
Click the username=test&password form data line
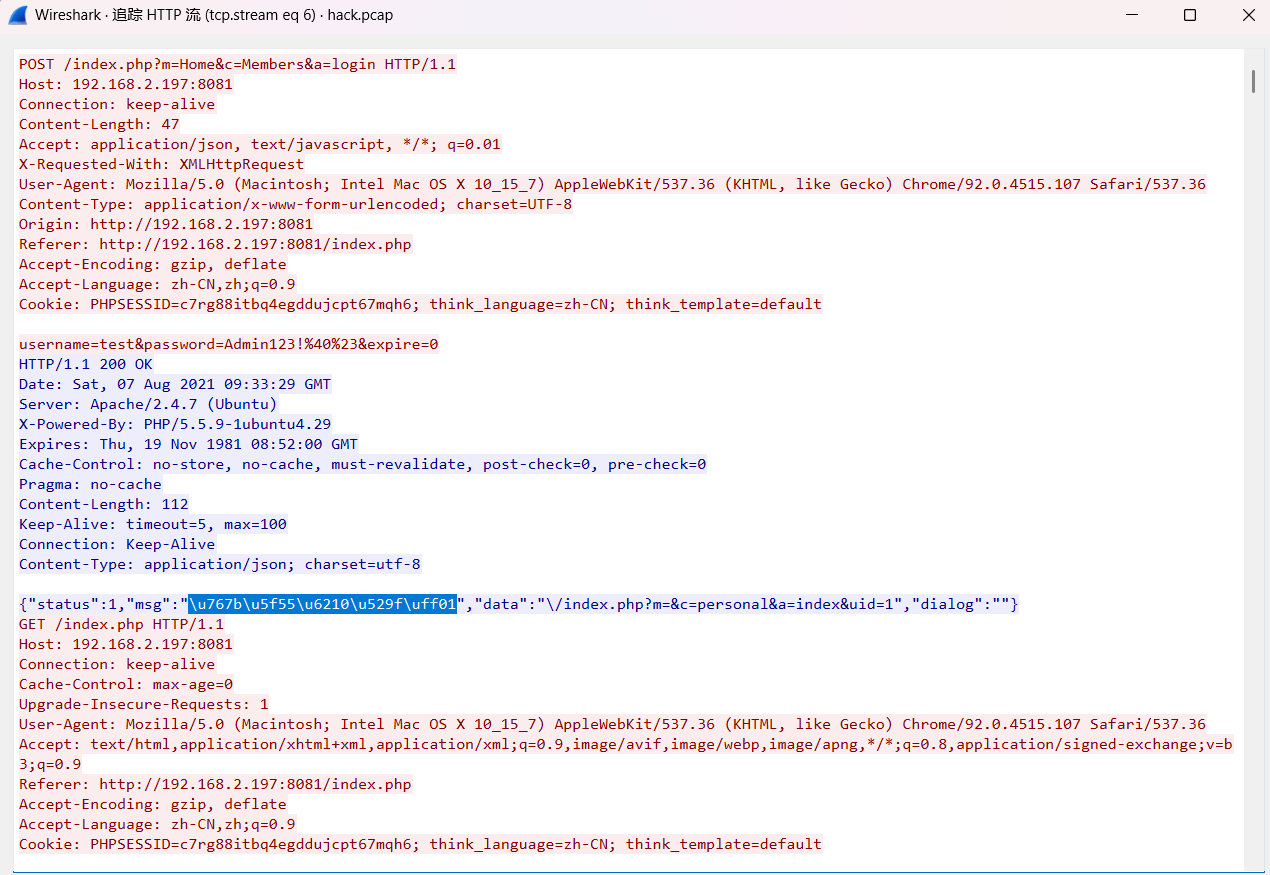point(228,344)
